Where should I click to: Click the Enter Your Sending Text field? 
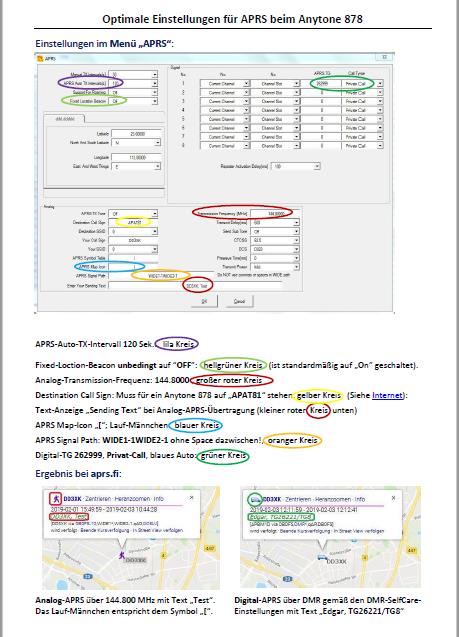click(x=195, y=286)
